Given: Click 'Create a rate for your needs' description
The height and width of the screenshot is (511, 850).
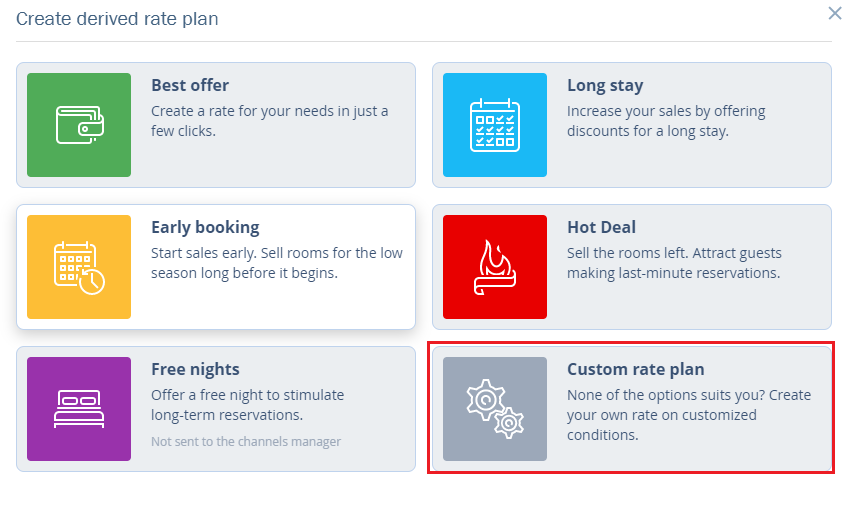Looking at the screenshot, I should pyautogui.click(x=269, y=121).
